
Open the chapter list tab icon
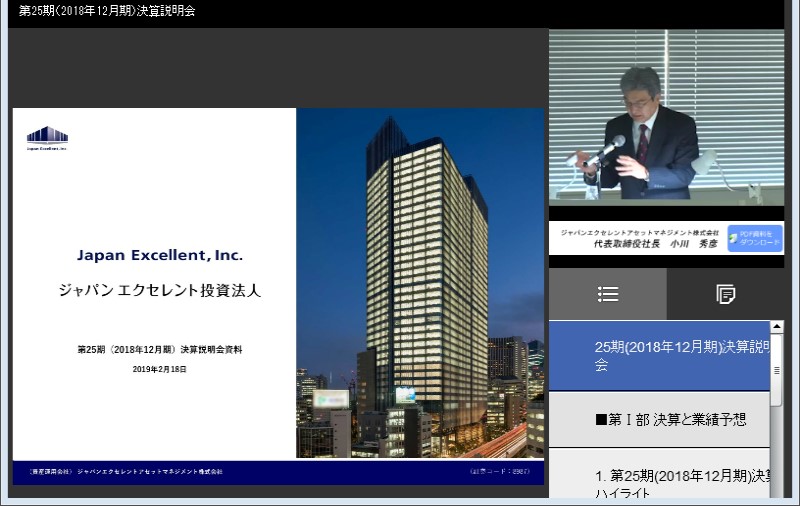pos(608,294)
